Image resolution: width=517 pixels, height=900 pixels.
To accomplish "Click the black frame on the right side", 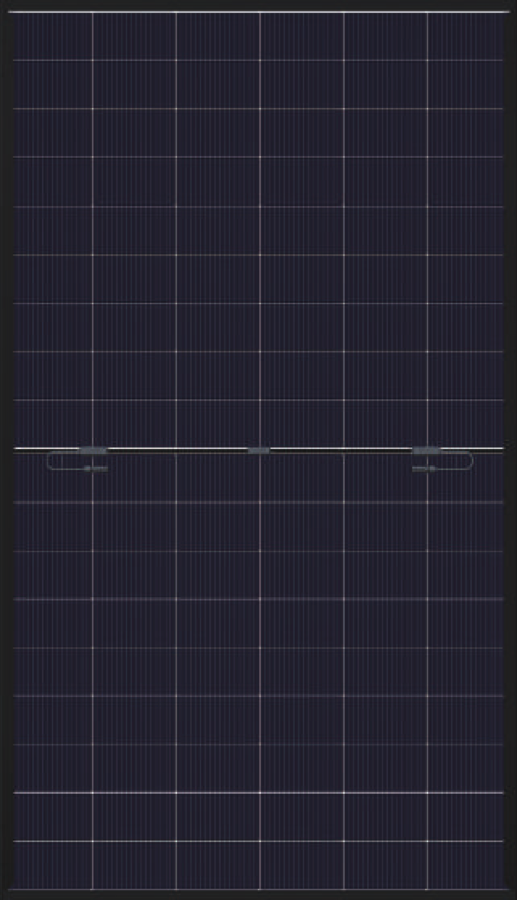I will pos(511,450).
